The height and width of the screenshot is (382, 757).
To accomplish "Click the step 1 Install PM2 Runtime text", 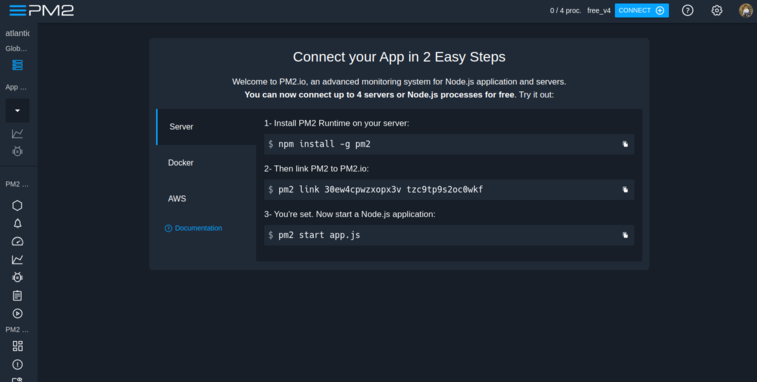I will pos(336,123).
